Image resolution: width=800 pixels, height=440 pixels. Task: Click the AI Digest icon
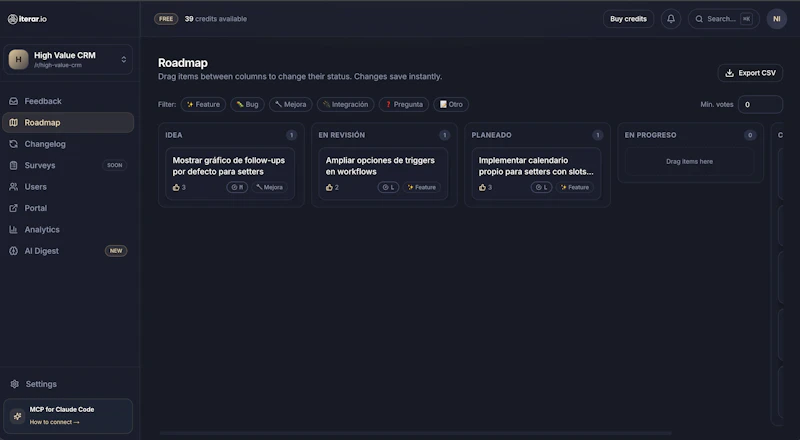pyautogui.click(x=14, y=251)
